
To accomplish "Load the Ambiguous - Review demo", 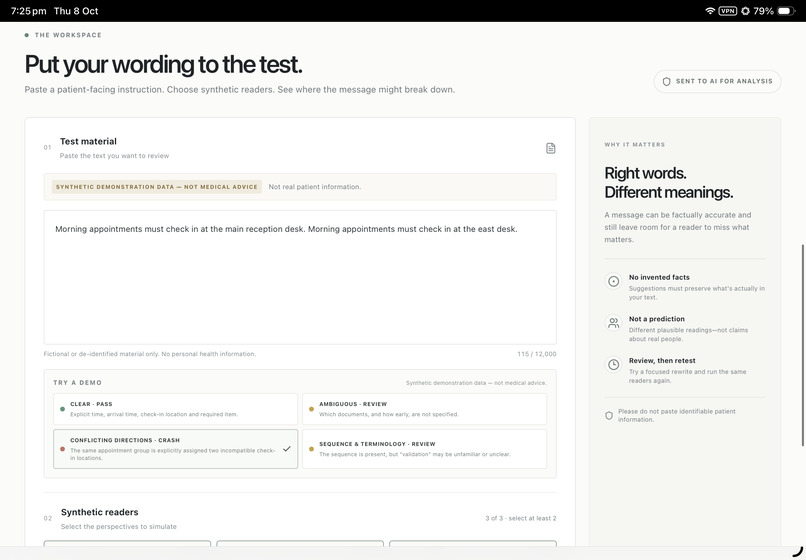I will point(424,409).
